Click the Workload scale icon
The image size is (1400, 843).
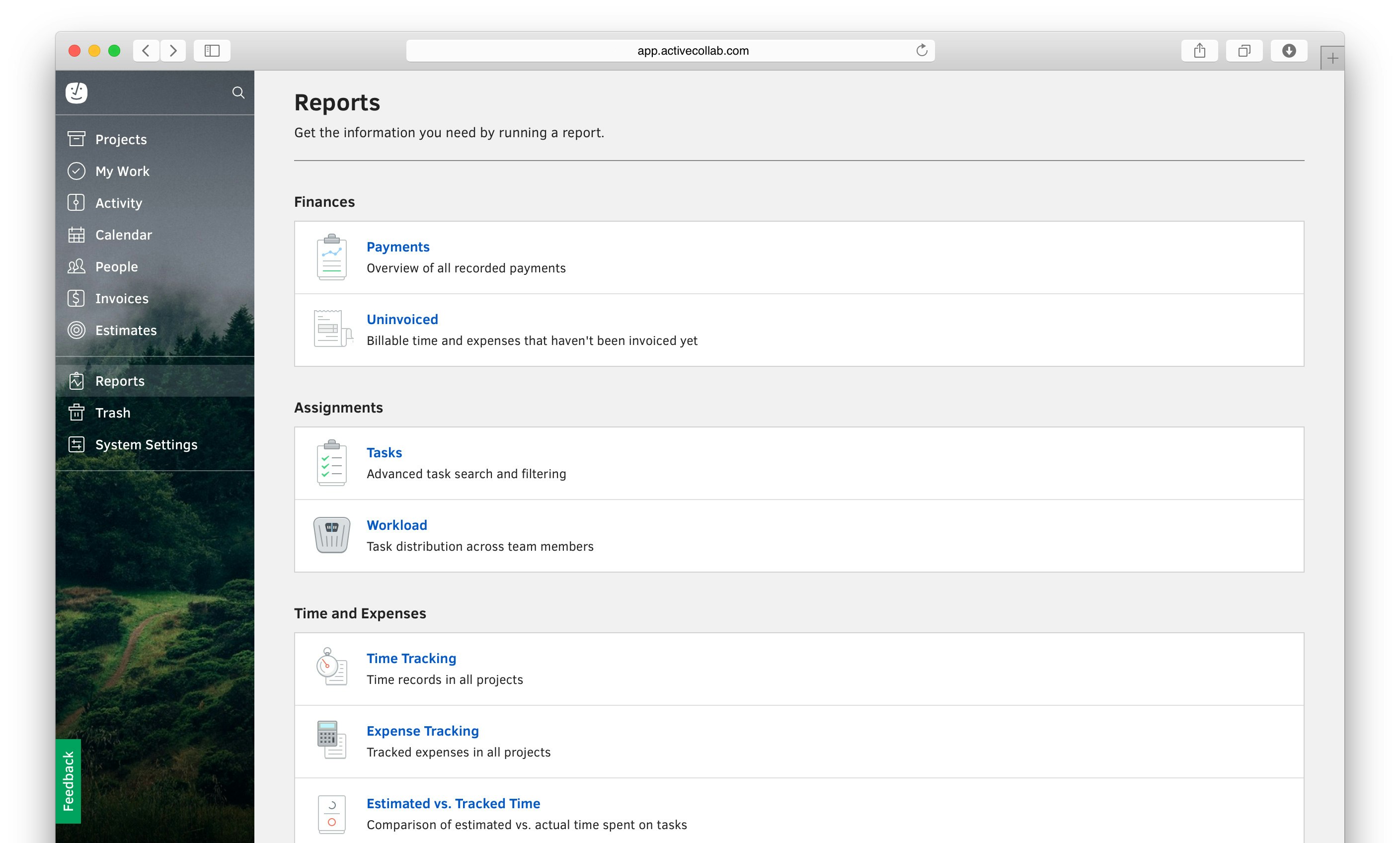[x=331, y=535]
